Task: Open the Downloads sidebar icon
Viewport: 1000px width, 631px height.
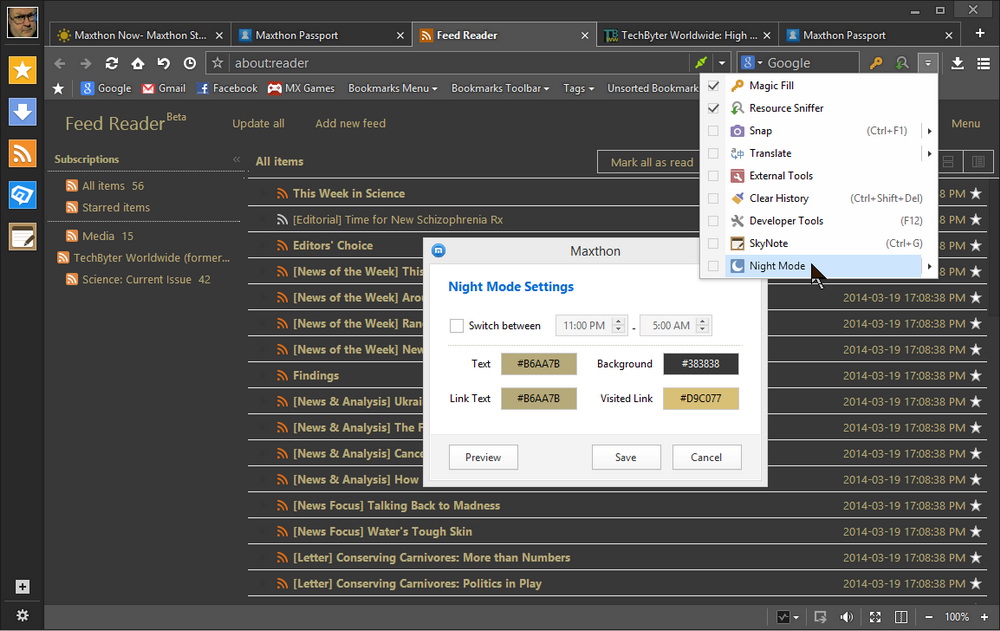Action: (22, 112)
